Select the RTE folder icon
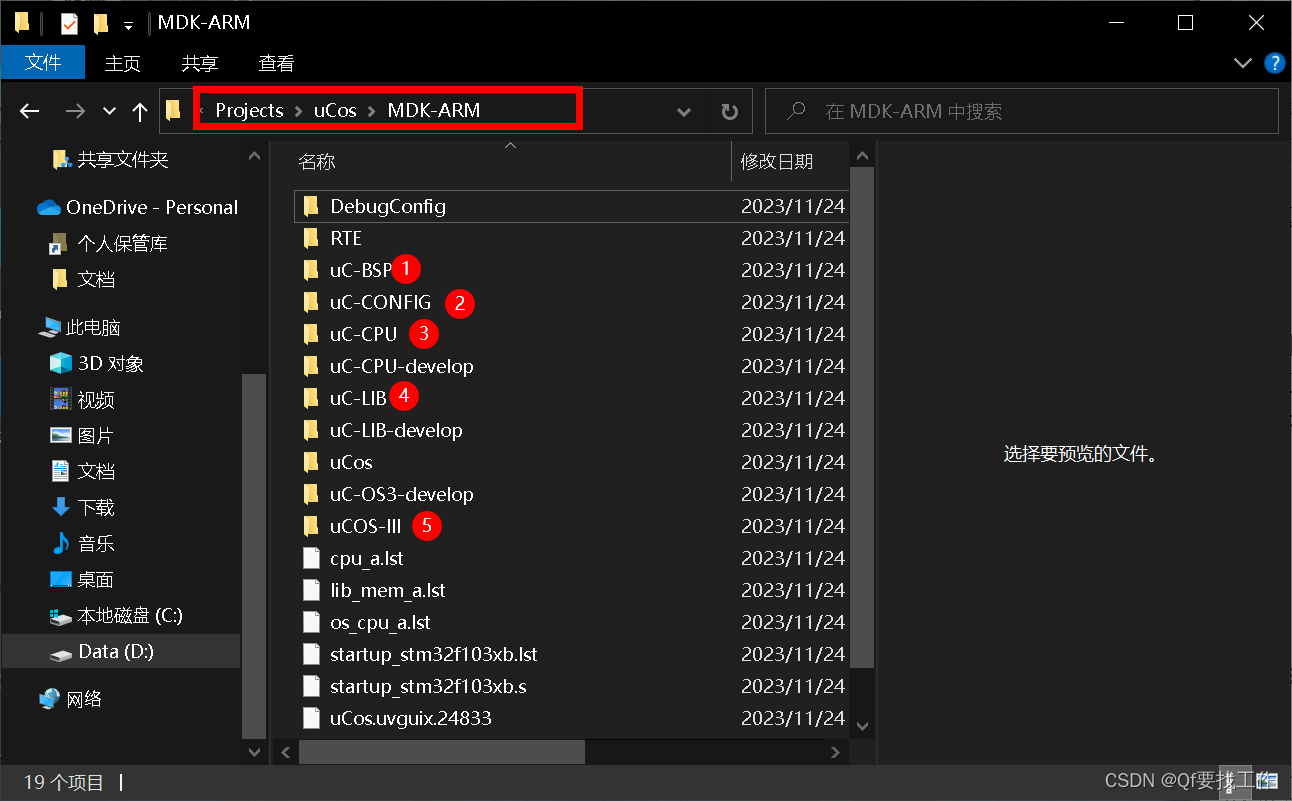 [x=311, y=238]
